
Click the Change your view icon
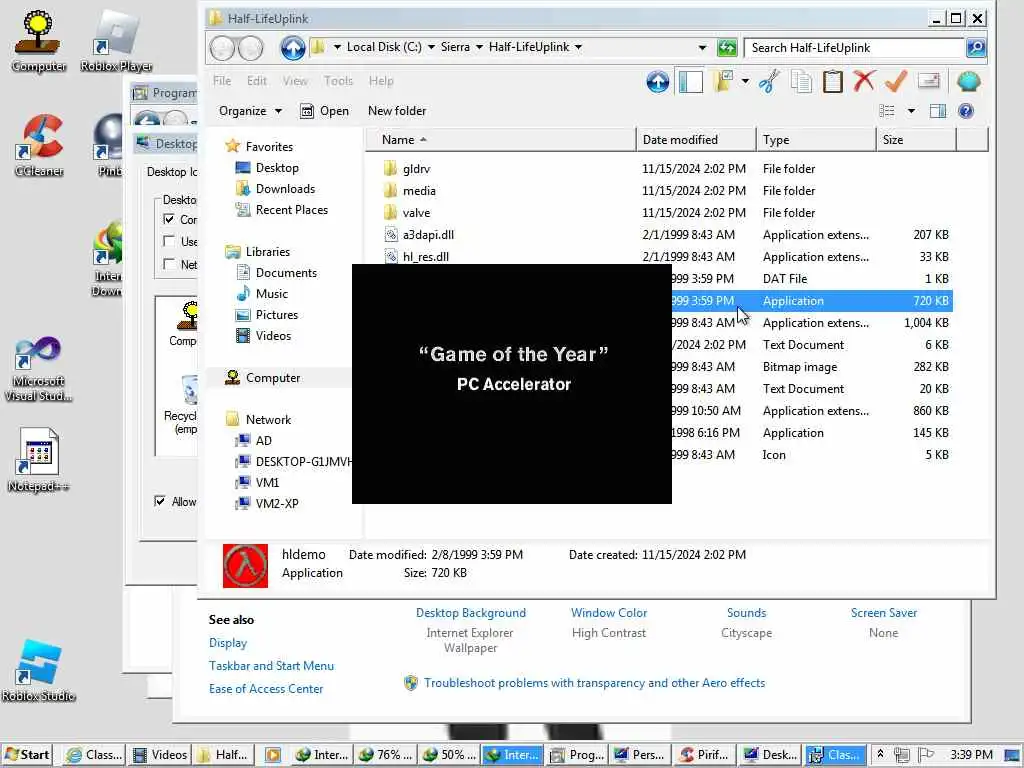point(887,111)
